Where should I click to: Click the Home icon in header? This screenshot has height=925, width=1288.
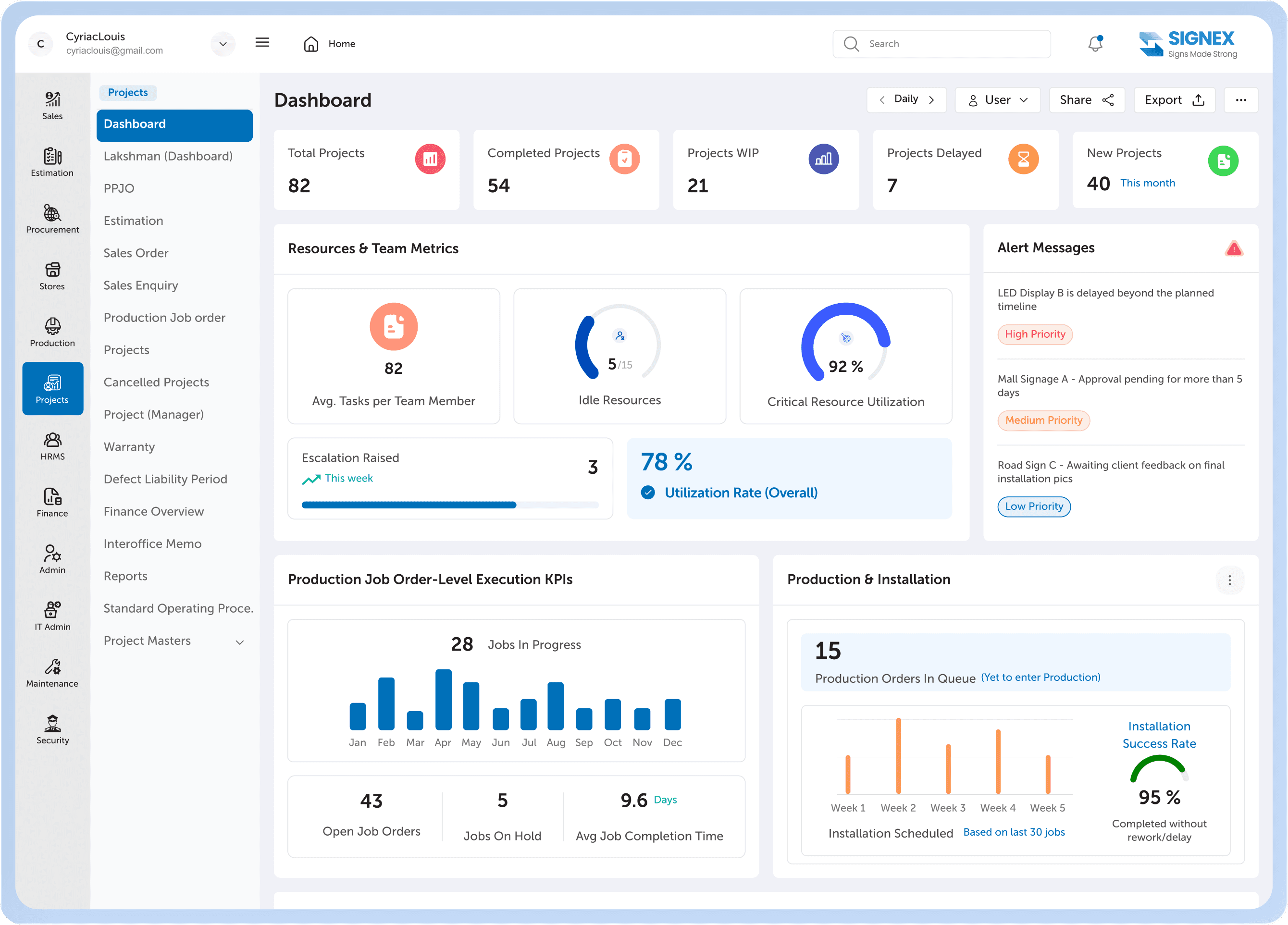(311, 44)
